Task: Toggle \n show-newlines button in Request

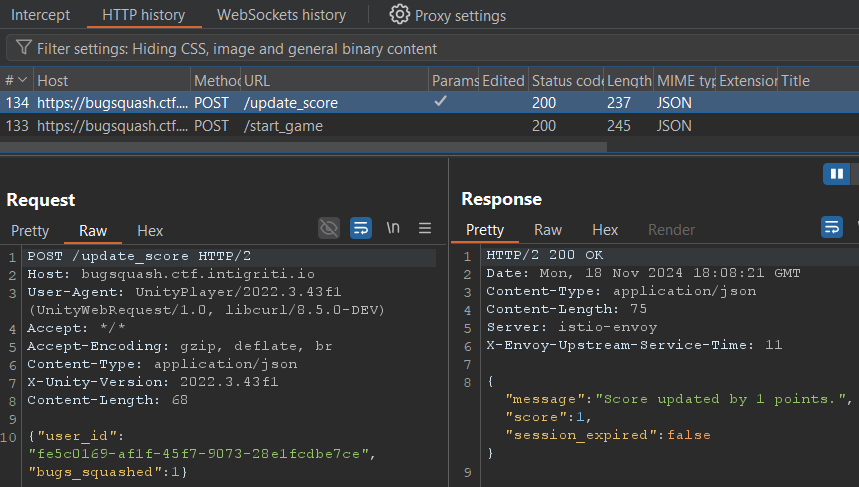Action: pyautogui.click(x=393, y=229)
